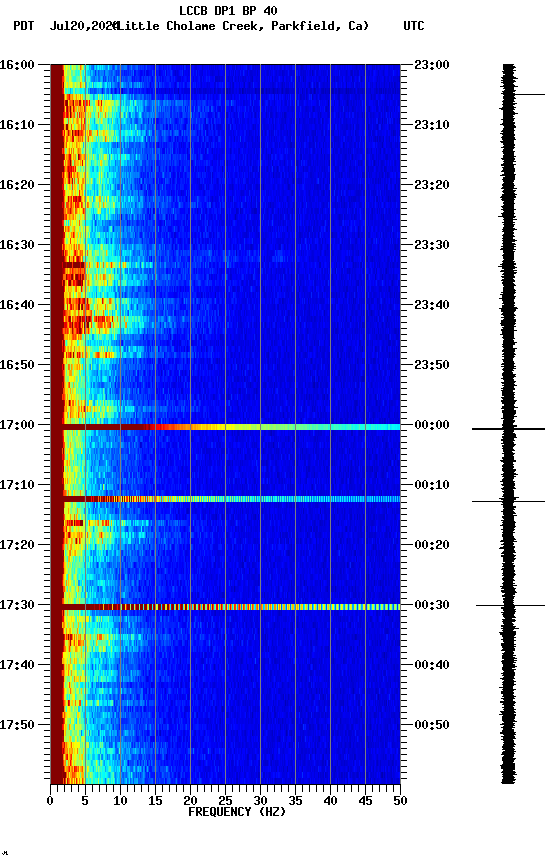
Task: Click the 20 Hz frequency axis label
Action: (x=190, y=801)
